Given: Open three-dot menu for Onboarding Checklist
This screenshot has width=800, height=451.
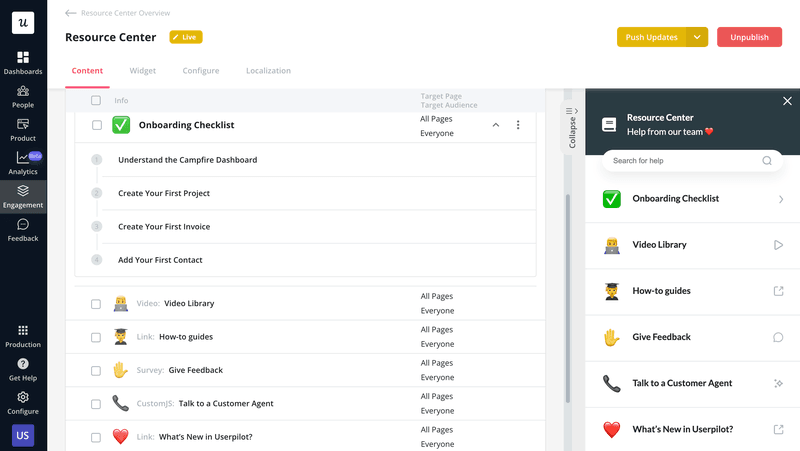Looking at the screenshot, I should 518,125.
